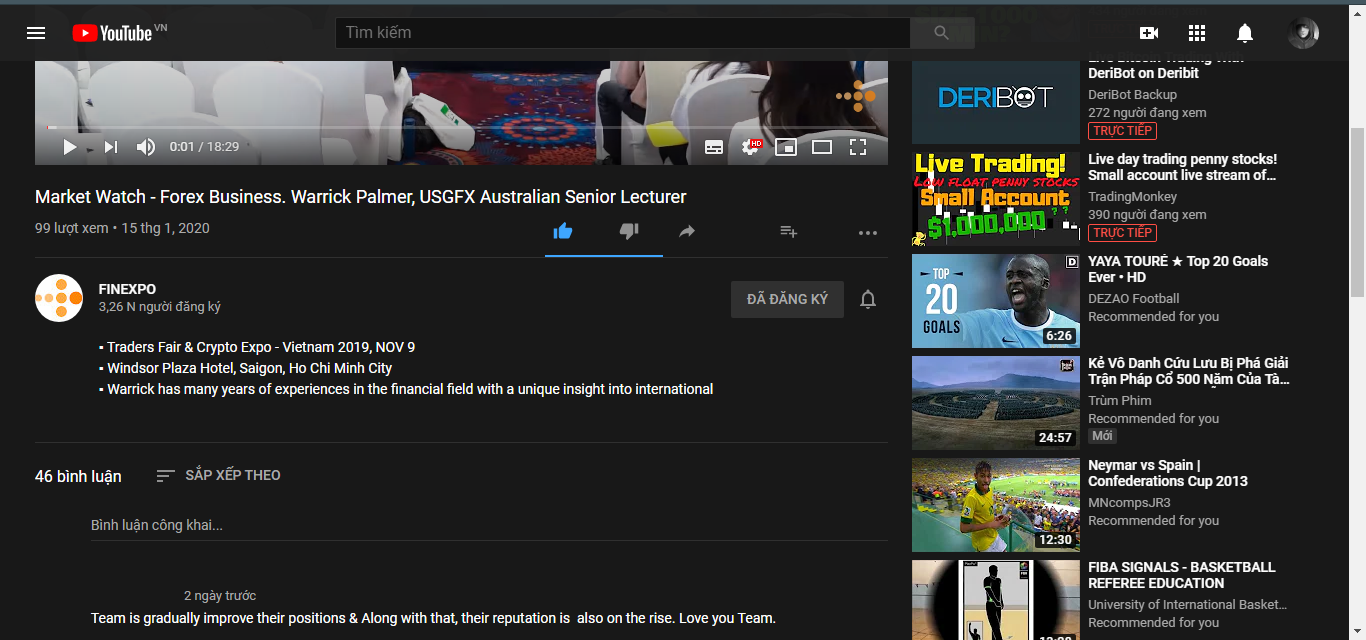Click FIBA SIGNALS video title
This screenshot has width=1366, height=640.
[x=1182, y=575]
